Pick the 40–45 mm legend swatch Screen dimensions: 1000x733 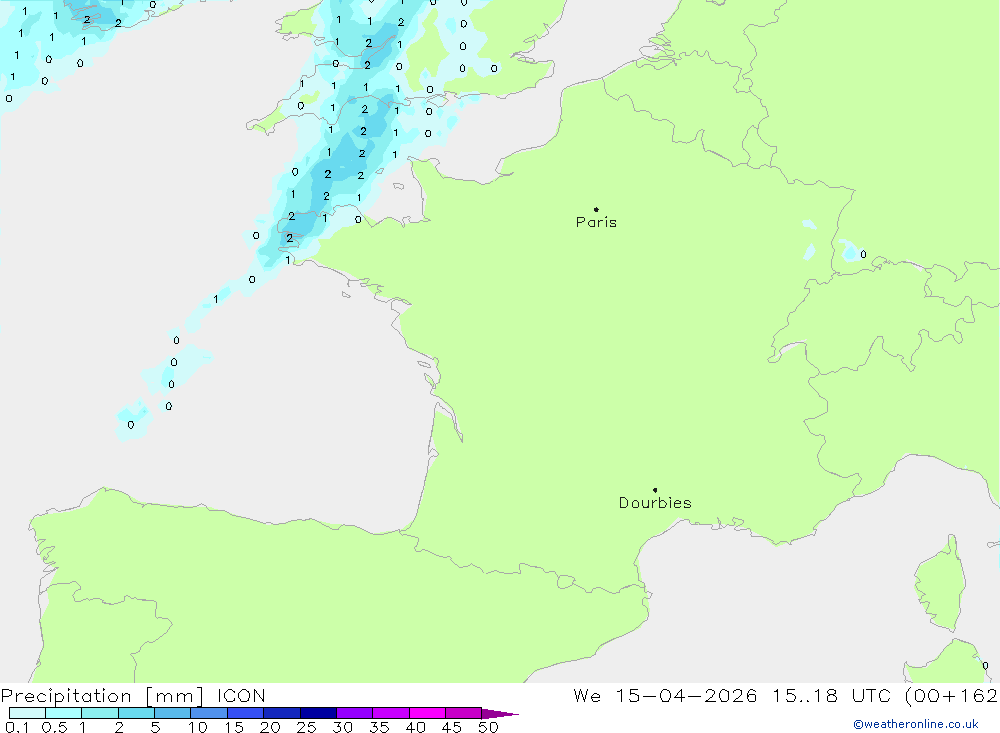427,713
